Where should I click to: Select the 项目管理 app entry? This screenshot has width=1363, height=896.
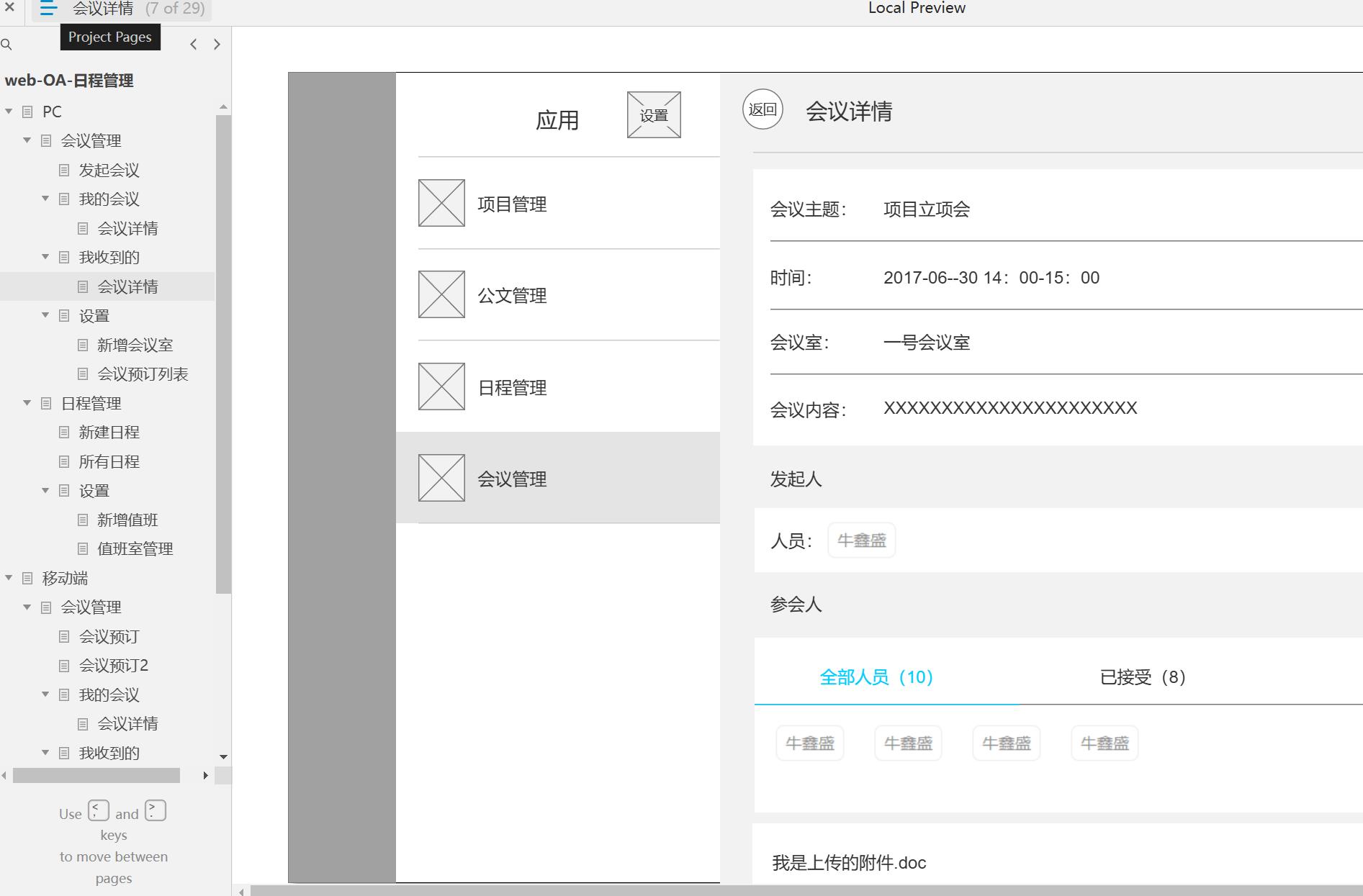(558, 204)
